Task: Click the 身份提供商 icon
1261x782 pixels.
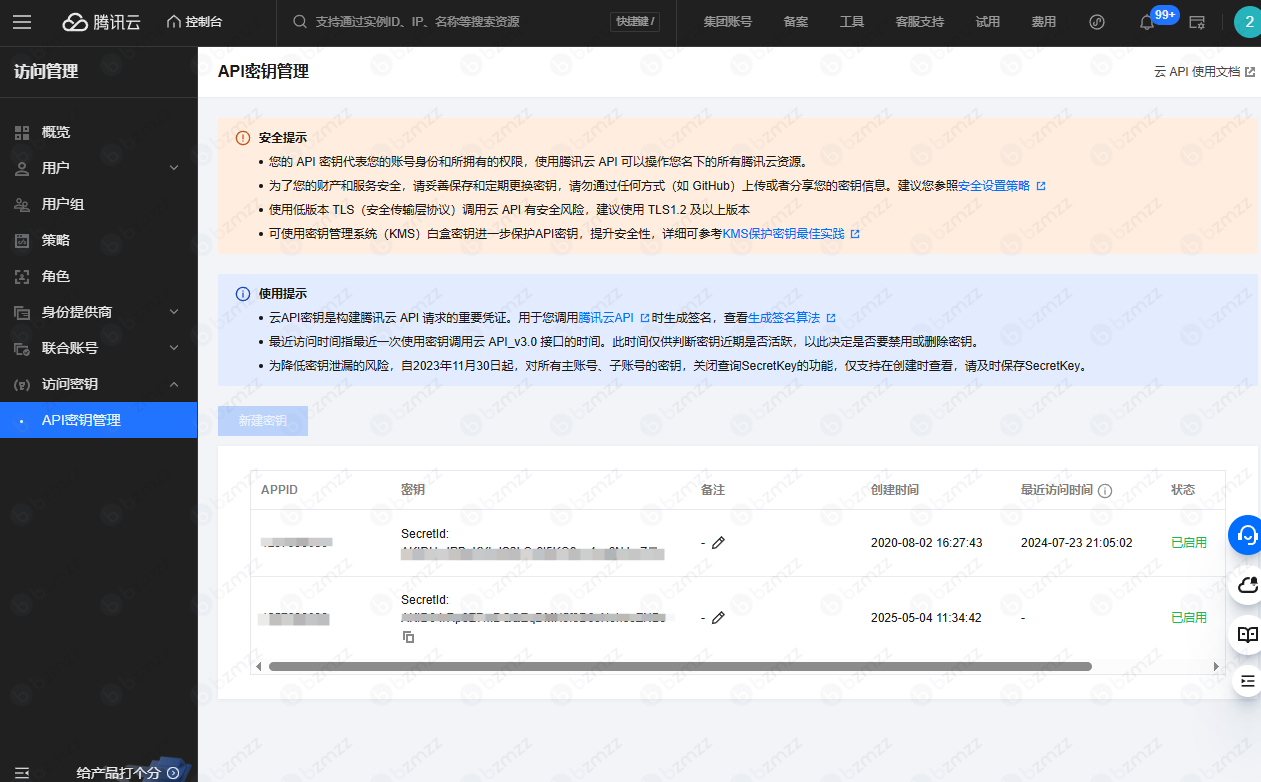Action: coord(21,312)
